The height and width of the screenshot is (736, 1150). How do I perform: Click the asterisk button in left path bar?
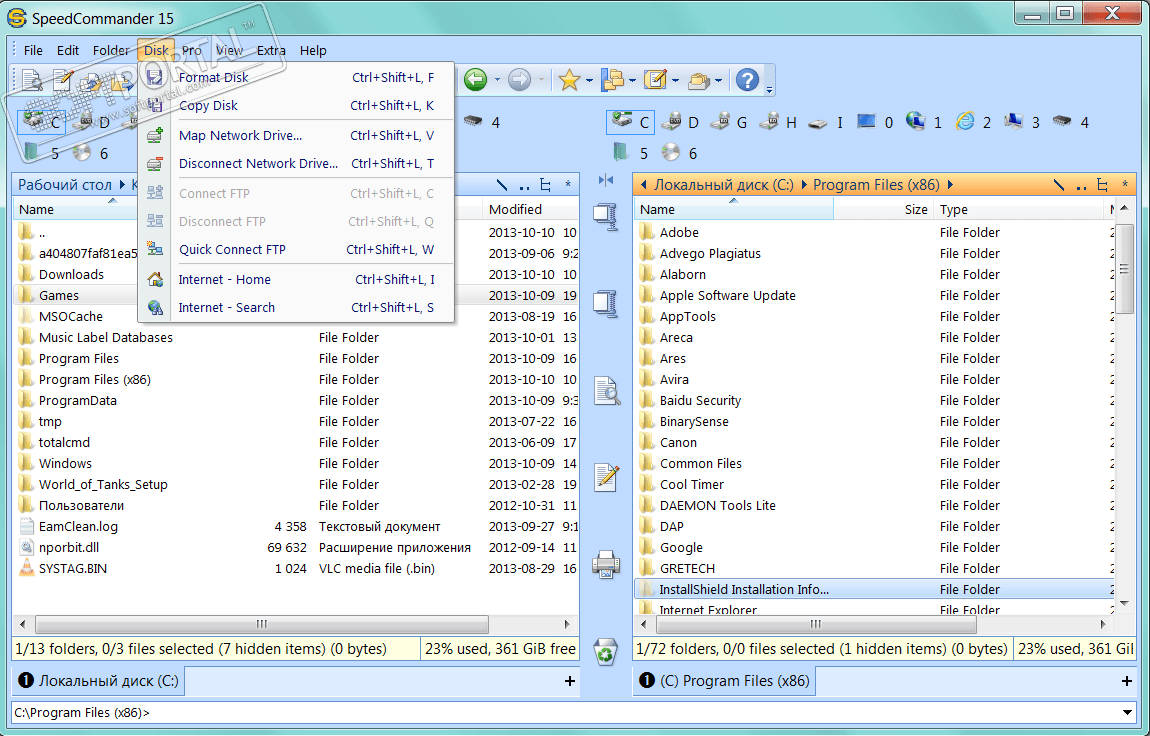tap(568, 185)
